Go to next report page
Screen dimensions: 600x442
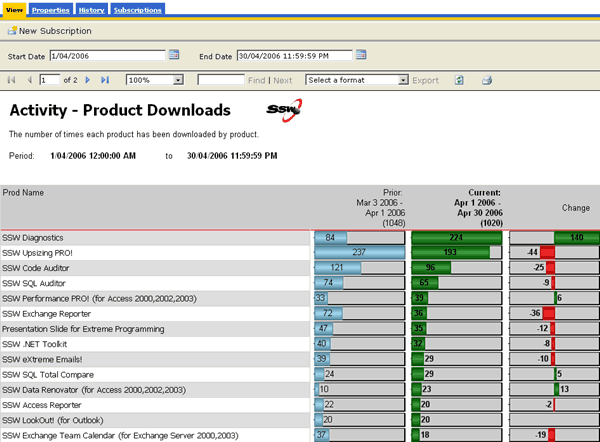click(88, 79)
